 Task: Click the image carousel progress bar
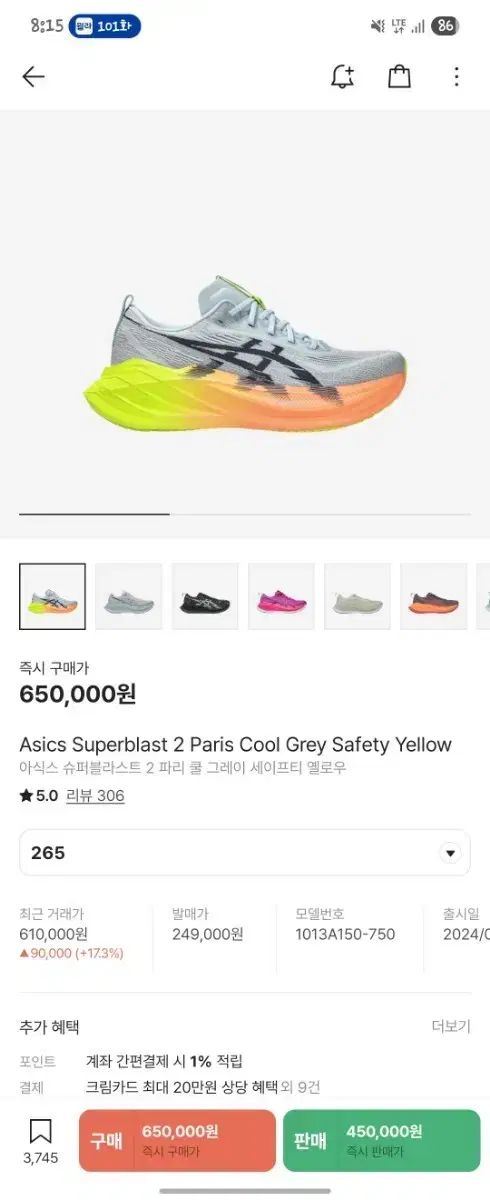point(245,514)
